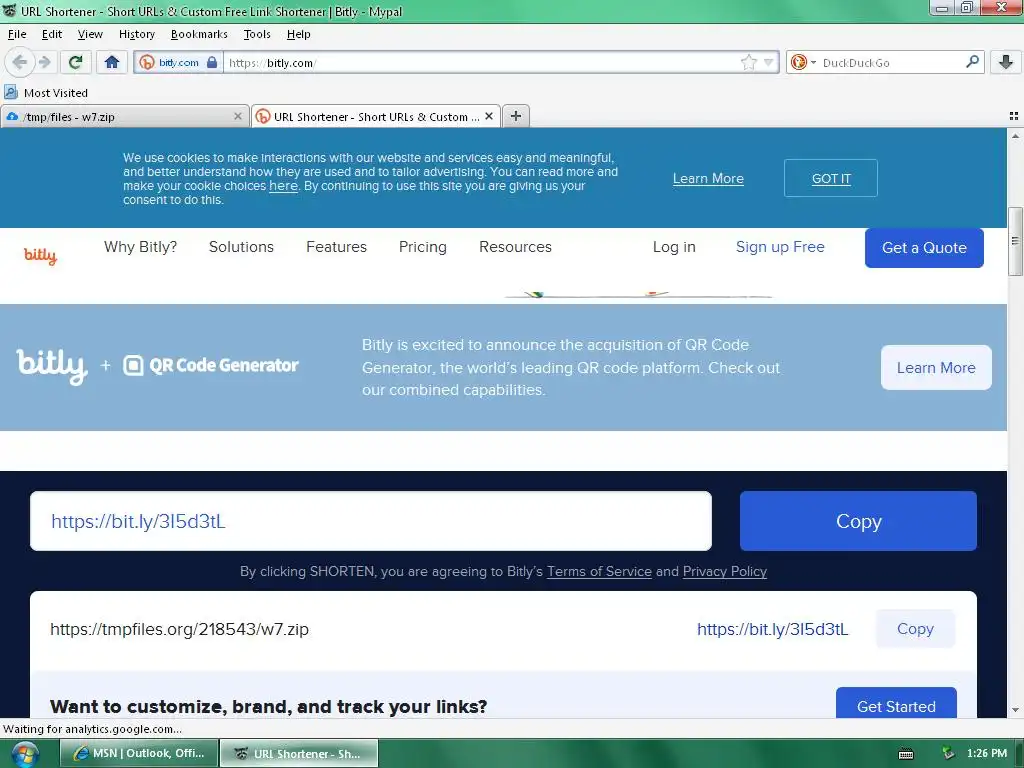
Task: Click the QR Code Generator logo
Action: [211, 365]
